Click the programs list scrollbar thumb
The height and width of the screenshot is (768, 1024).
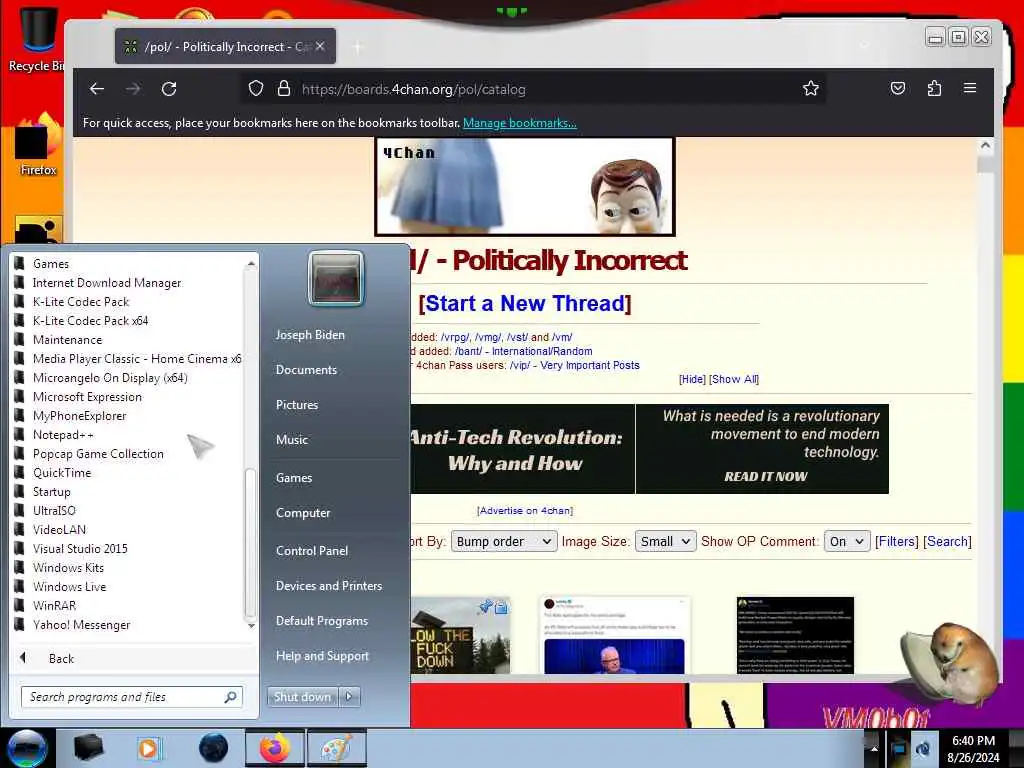(x=250, y=544)
